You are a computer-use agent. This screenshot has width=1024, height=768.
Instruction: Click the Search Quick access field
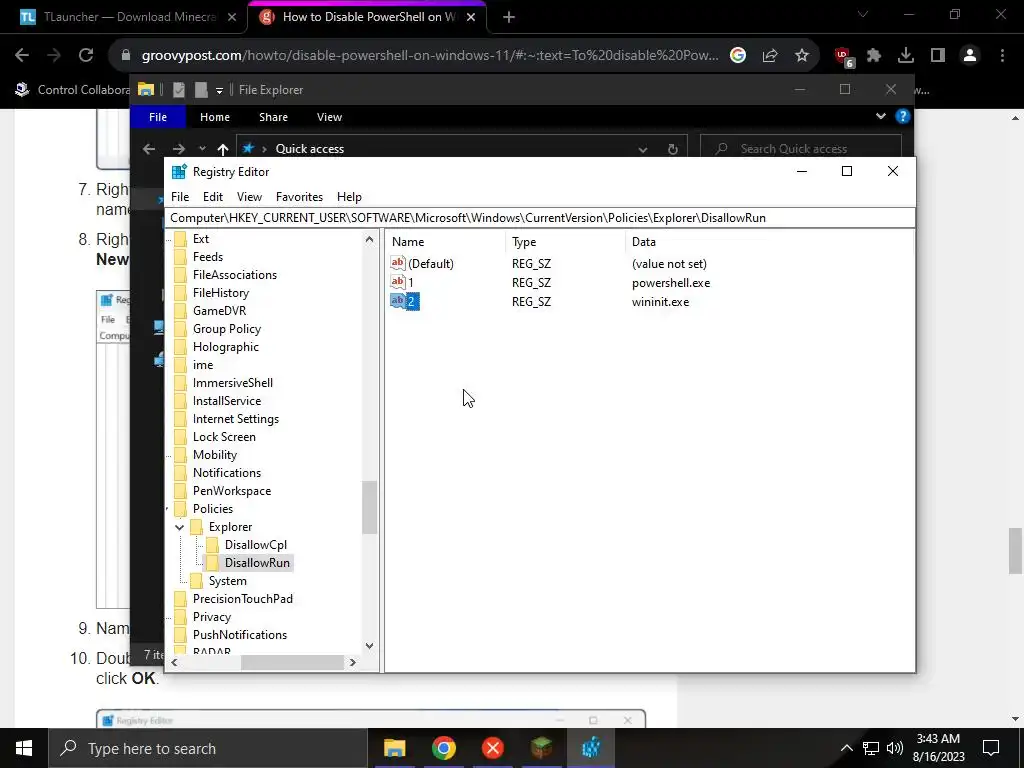801,149
